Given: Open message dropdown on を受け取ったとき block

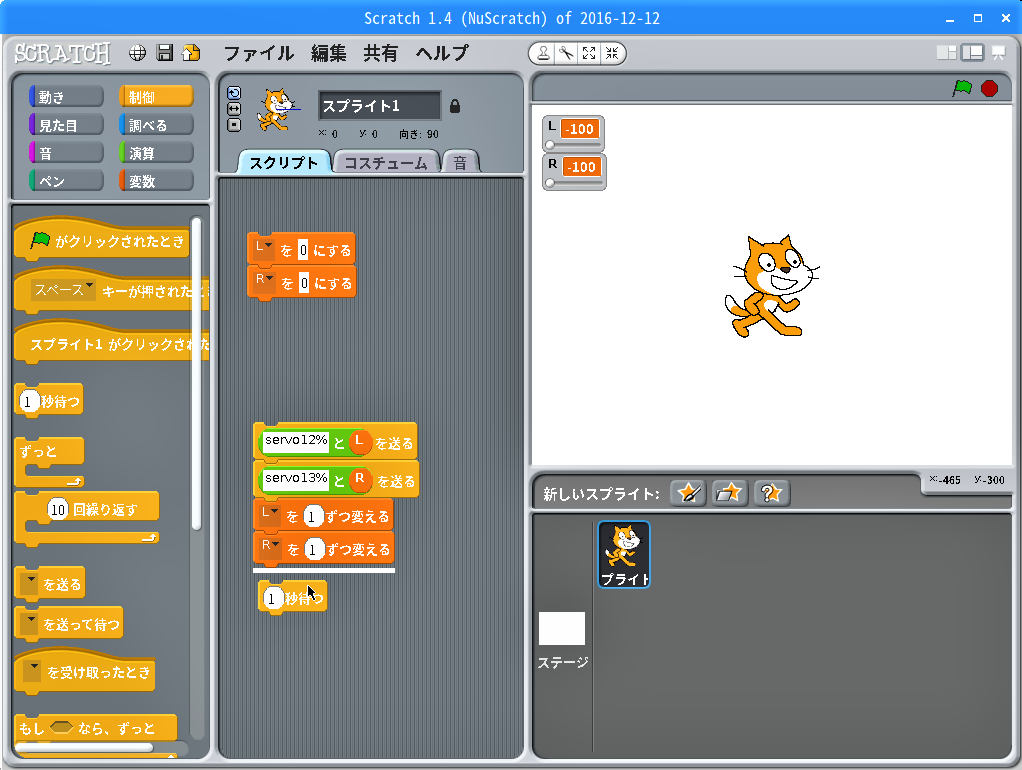Looking at the screenshot, I should point(32,672).
